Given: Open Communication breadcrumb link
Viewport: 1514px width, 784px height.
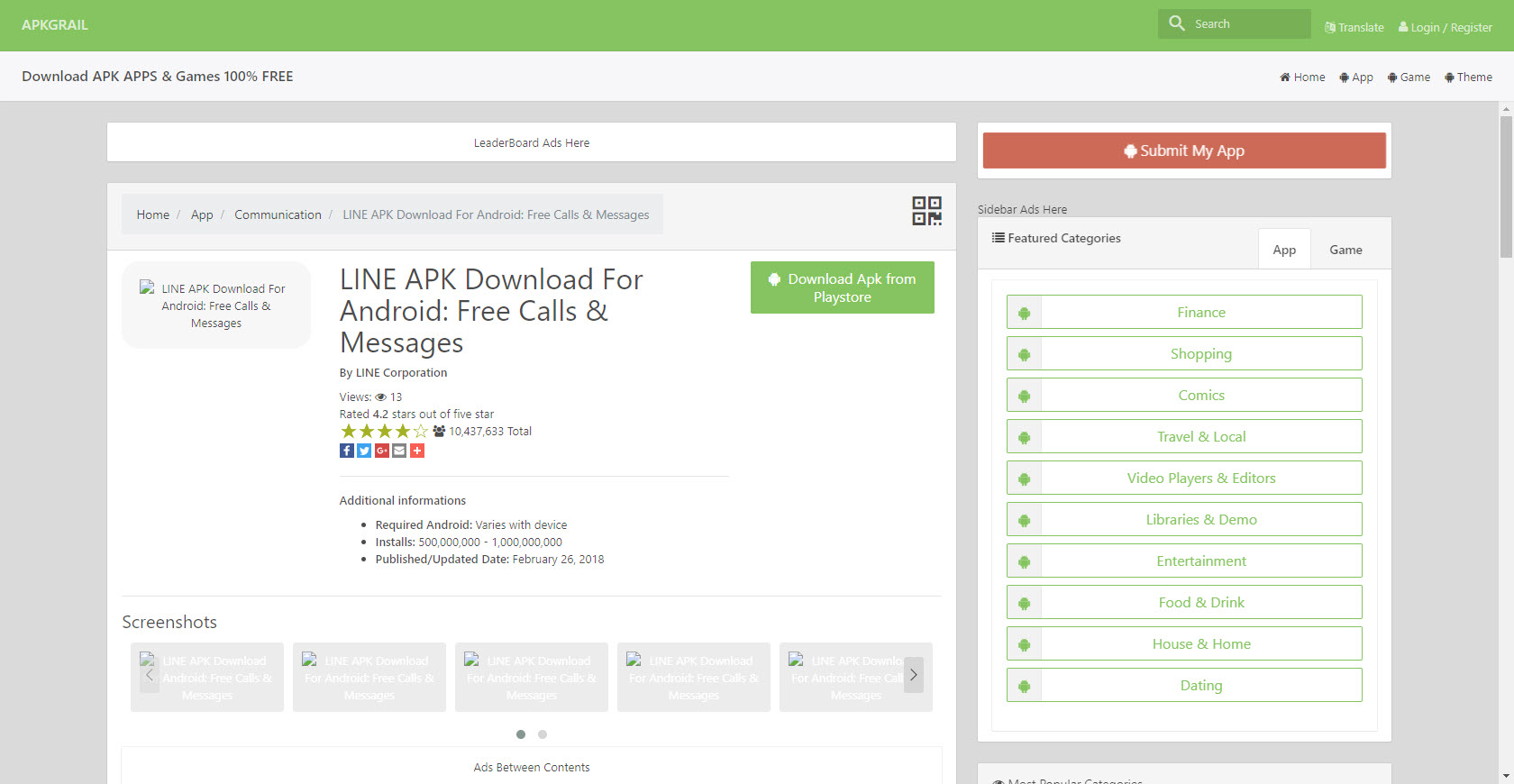Looking at the screenshot, I should pos(278,214).
